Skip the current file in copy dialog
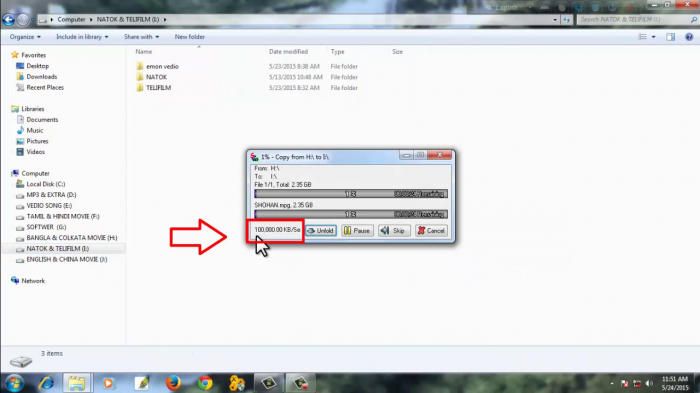The height and width of the screenshot is (393, 700). [x=394, y=230]
